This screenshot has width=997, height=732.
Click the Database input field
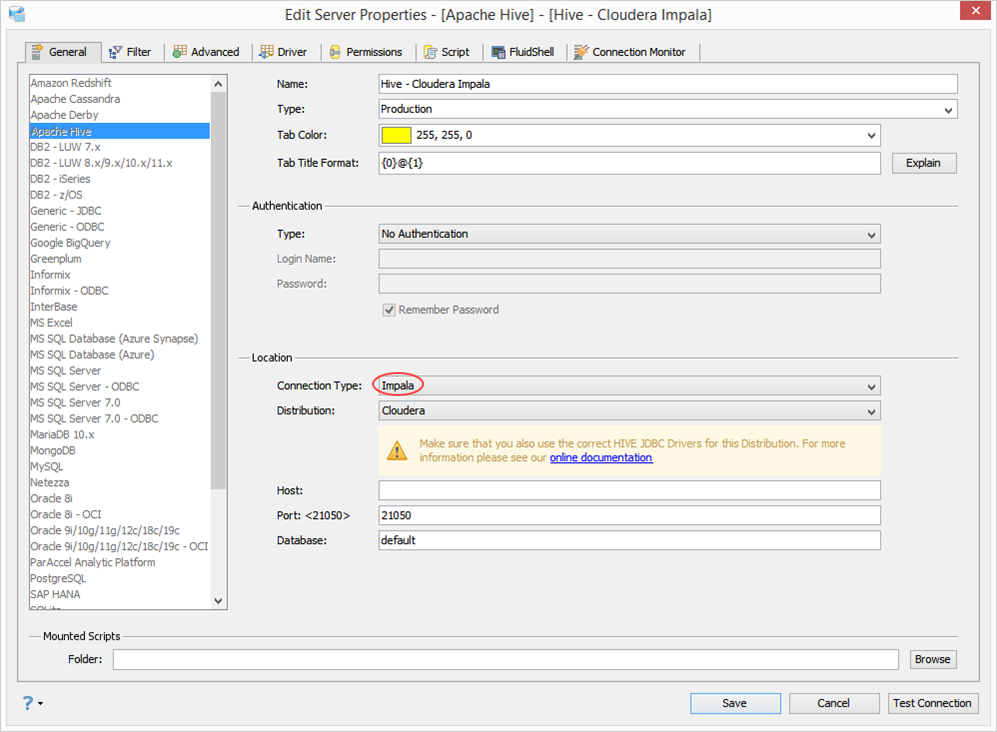tap(629, 540)
